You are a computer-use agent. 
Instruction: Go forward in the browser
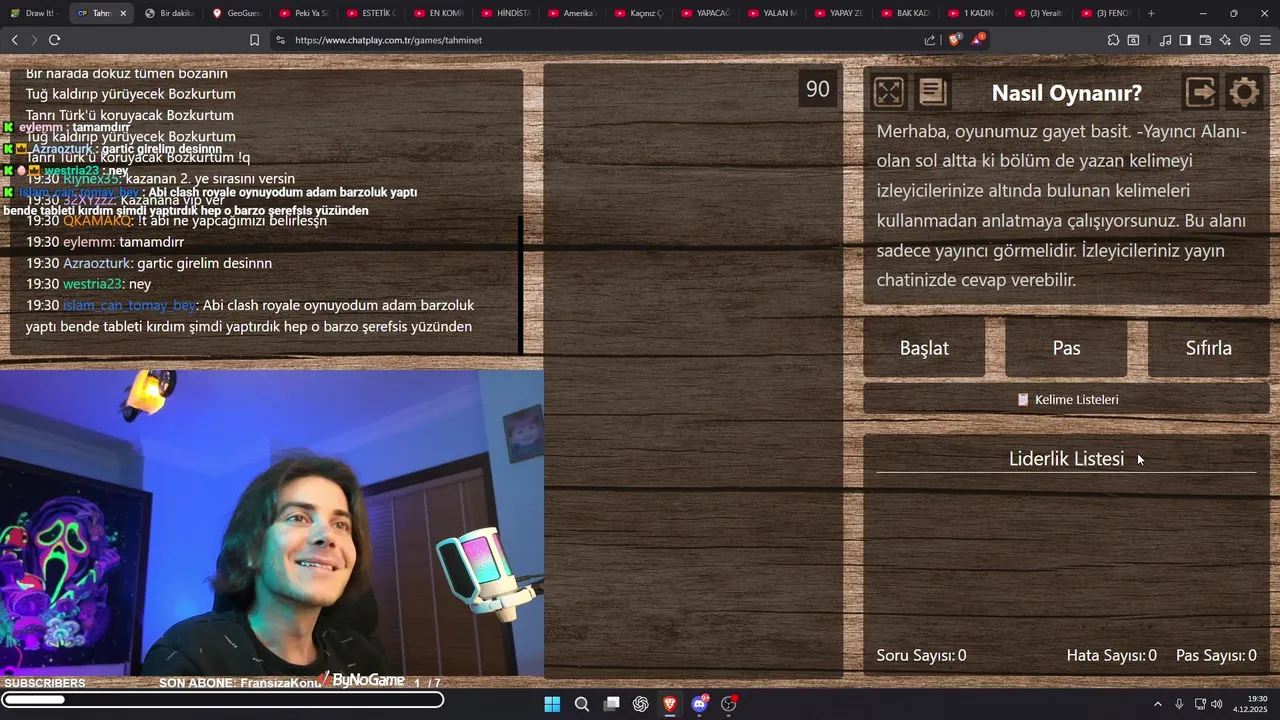[x=34, y=40]
